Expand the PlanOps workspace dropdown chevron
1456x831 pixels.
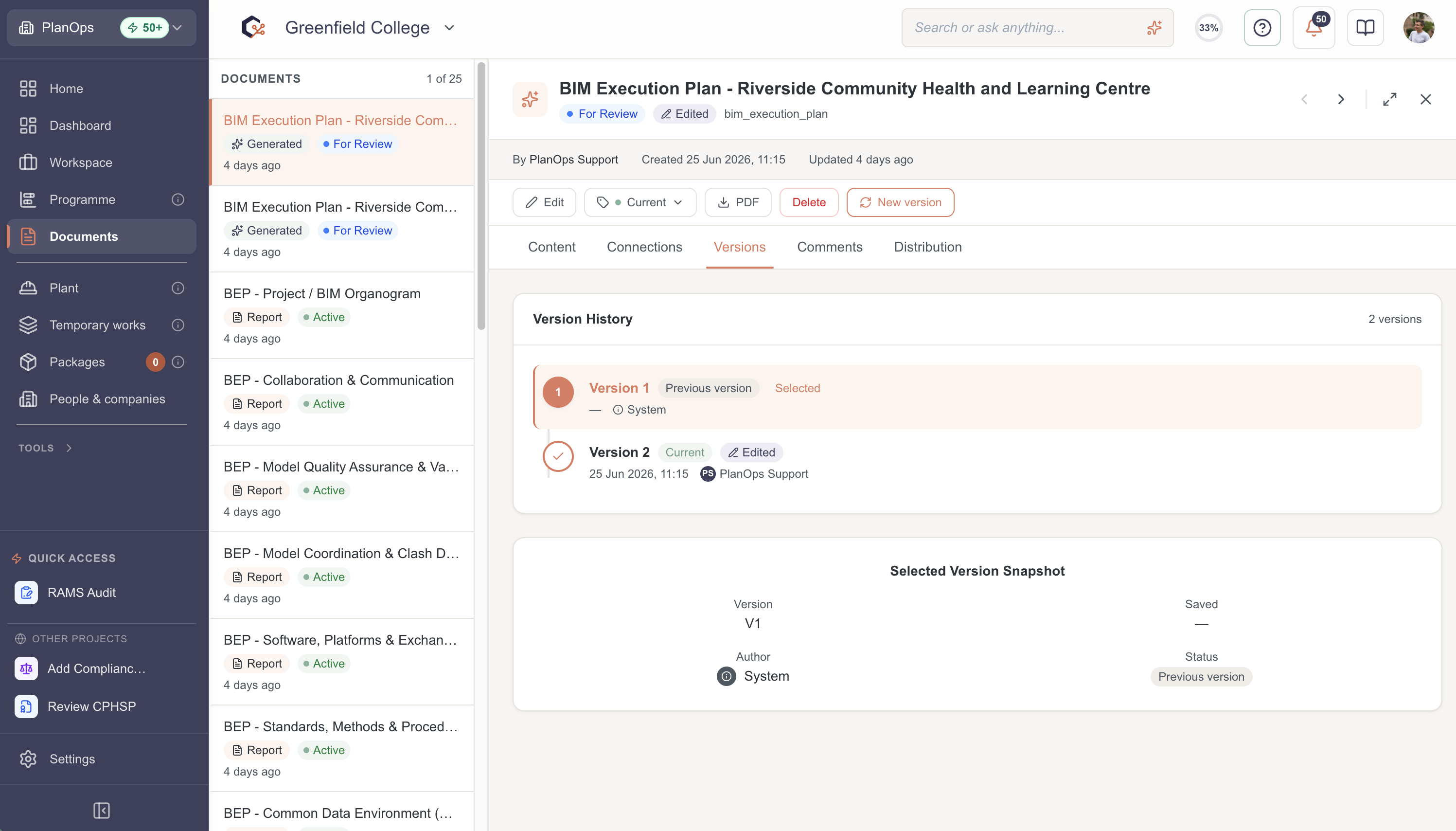(x=178, y=27)
